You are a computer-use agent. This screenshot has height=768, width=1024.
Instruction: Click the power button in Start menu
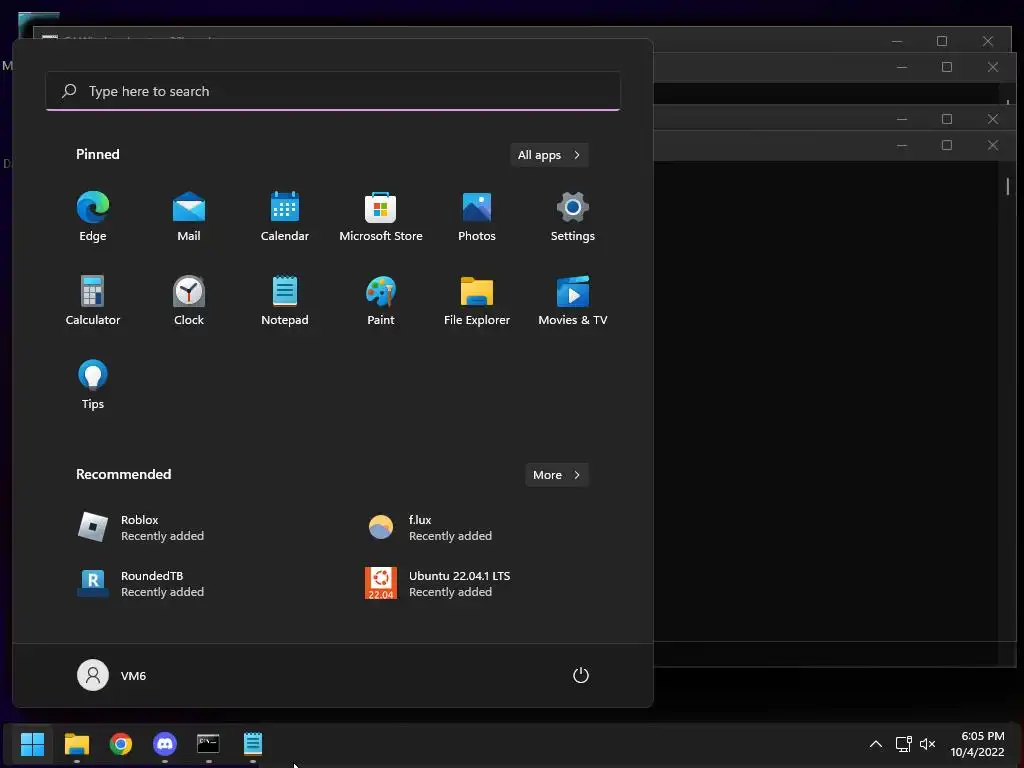click(x=581, y=675)
